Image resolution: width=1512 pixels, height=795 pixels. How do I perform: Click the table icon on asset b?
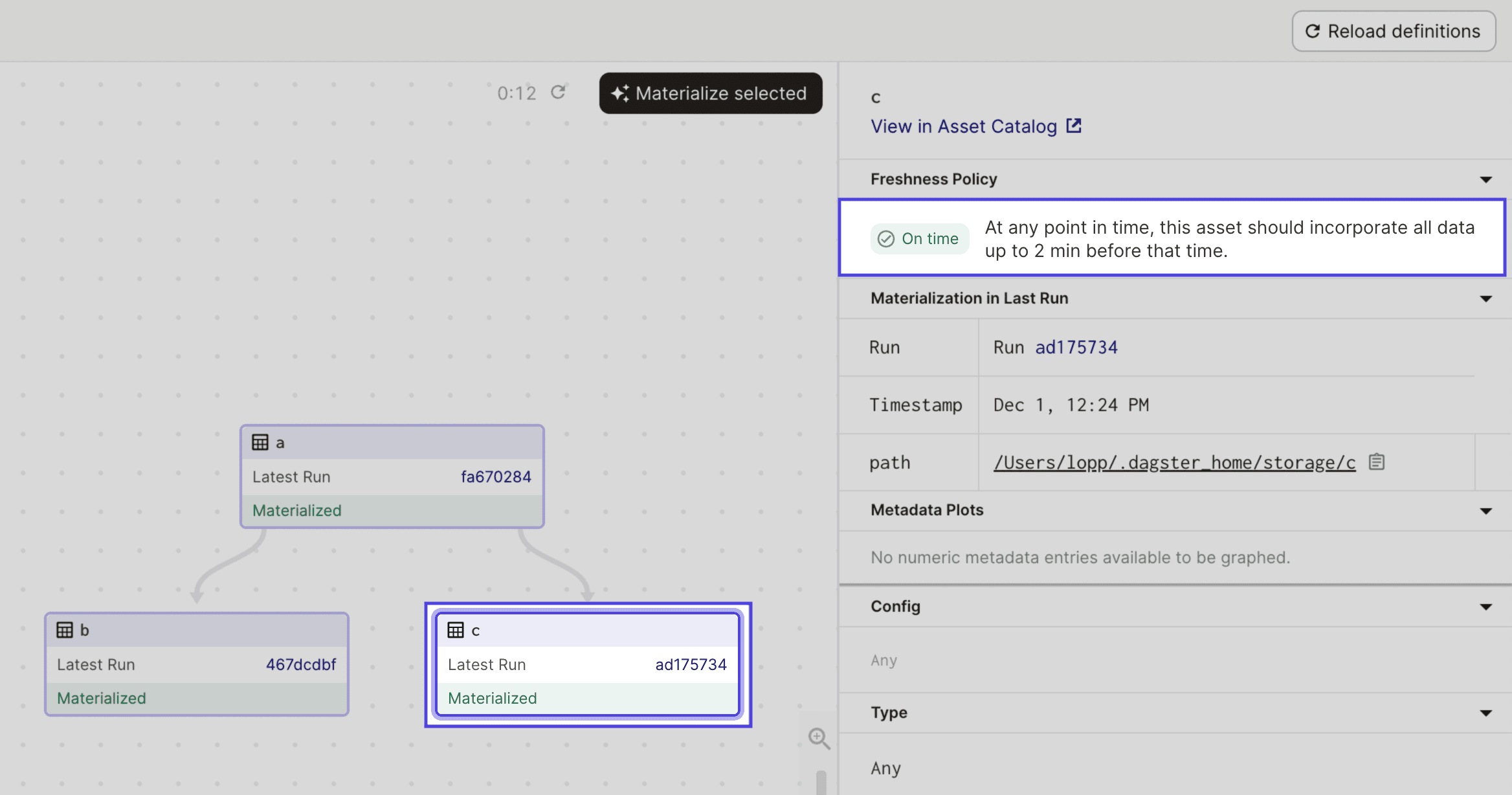[x=65, y=630]
